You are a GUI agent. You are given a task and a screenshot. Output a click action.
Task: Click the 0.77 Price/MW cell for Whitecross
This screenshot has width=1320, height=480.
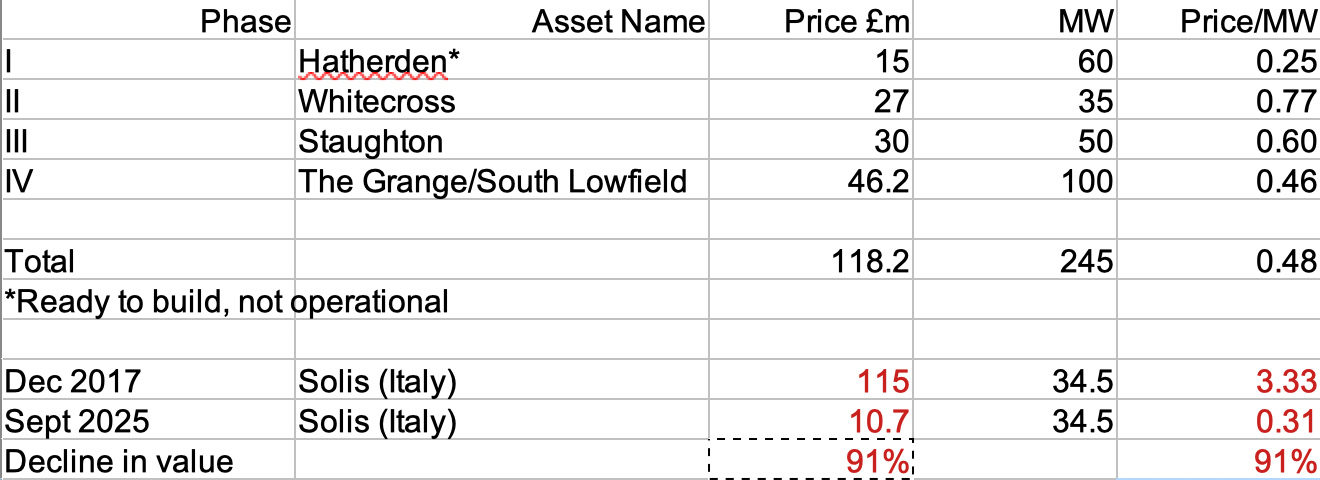click(1287, 102)
